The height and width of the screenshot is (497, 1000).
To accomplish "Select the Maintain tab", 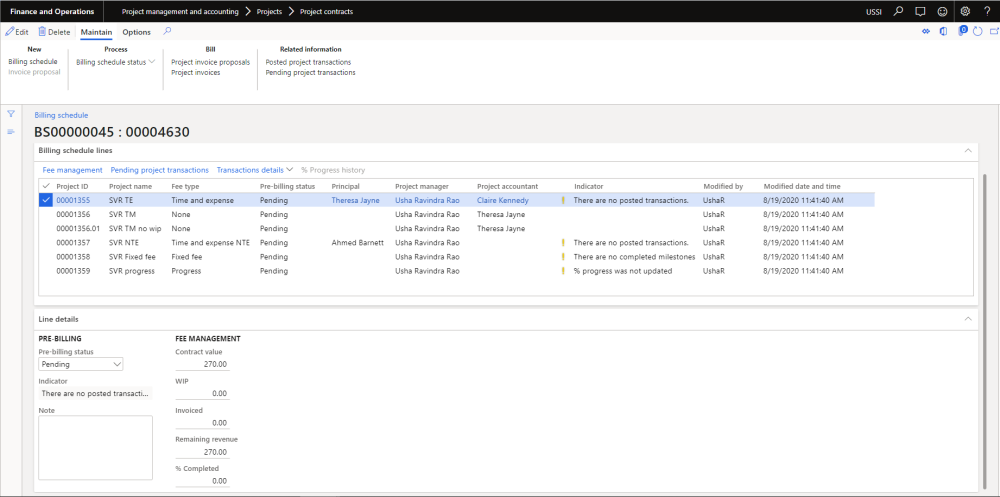I will tap(96, 32).
